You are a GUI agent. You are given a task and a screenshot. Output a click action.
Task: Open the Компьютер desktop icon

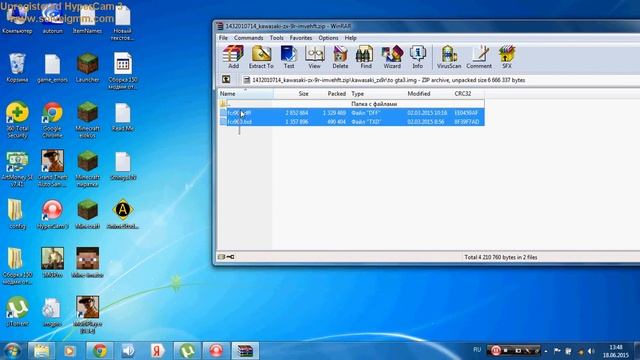tap(17, 20)
